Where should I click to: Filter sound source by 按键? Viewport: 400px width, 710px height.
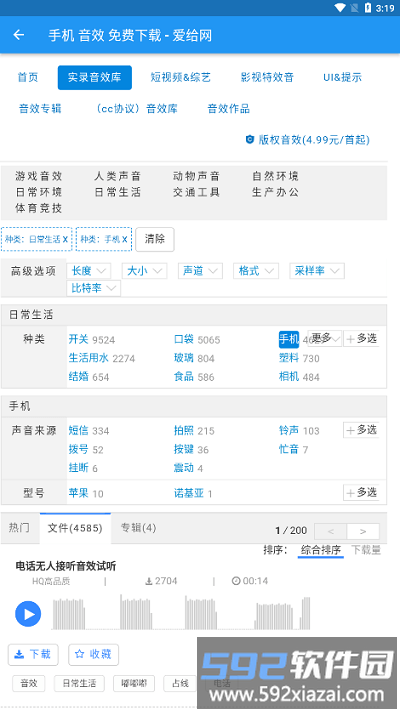(184, 449)
